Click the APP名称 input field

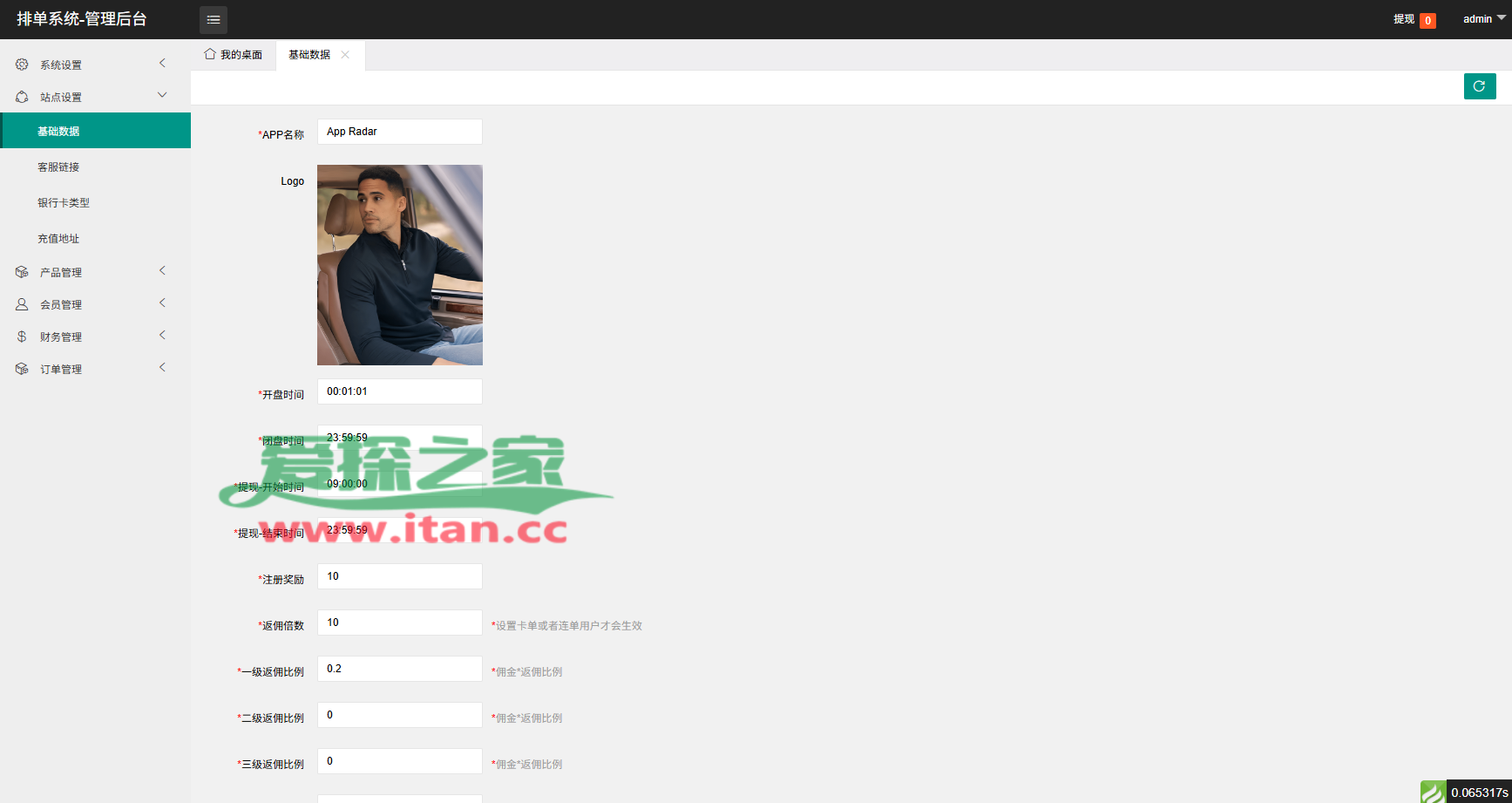tap(399, 132)
